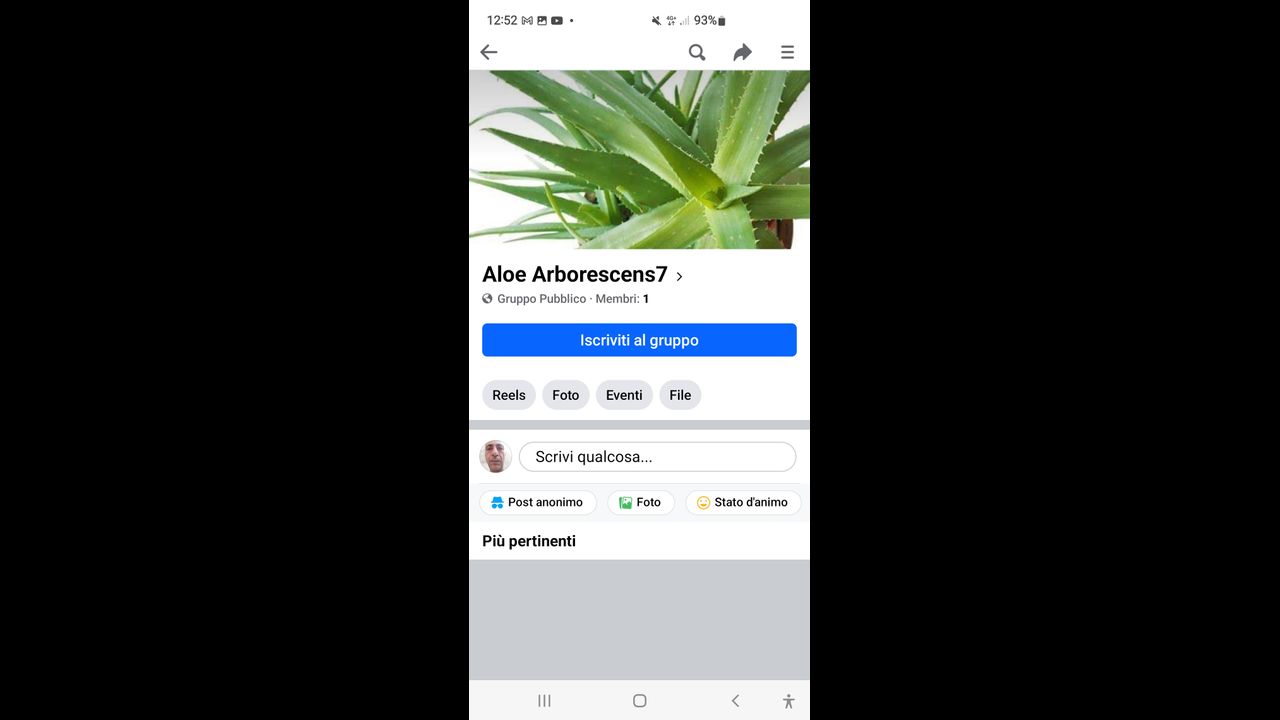The width and height of the screenshot is (1280, 720).
Task: Tap the user profile picture thumbnail
Action: [x=495, y=457]
